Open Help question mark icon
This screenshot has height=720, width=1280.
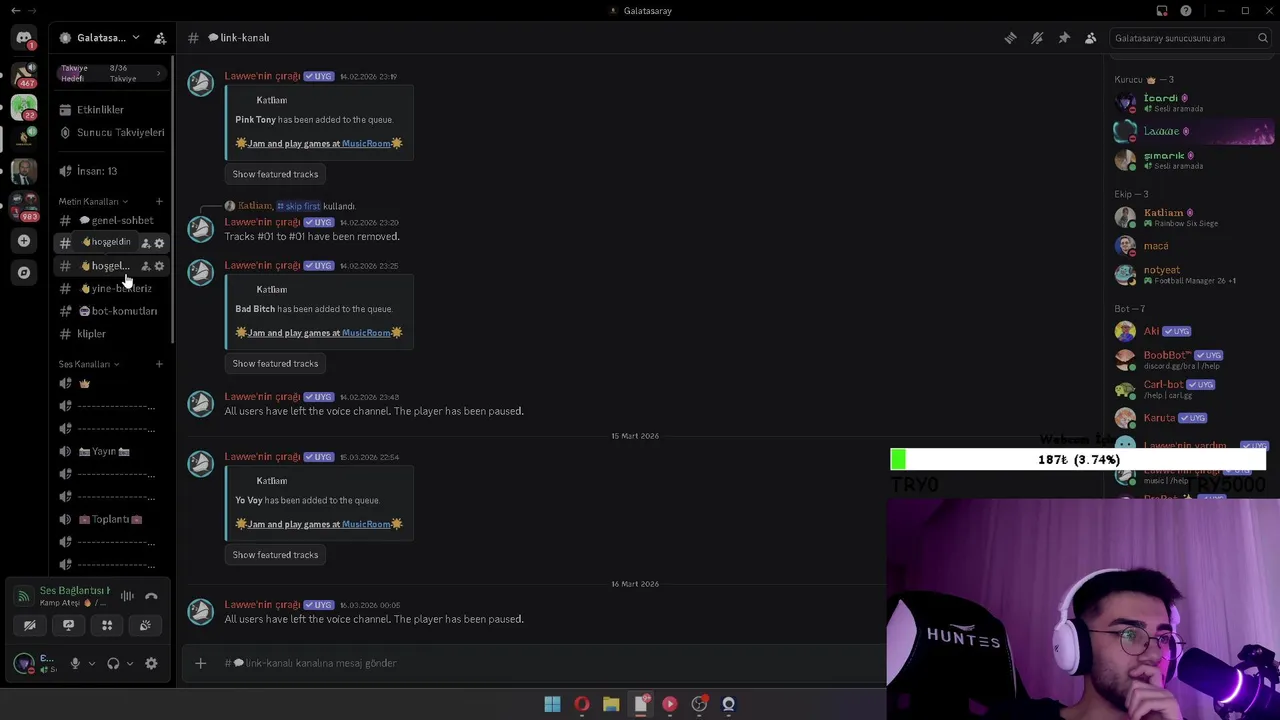click(x=1186, y=11)
